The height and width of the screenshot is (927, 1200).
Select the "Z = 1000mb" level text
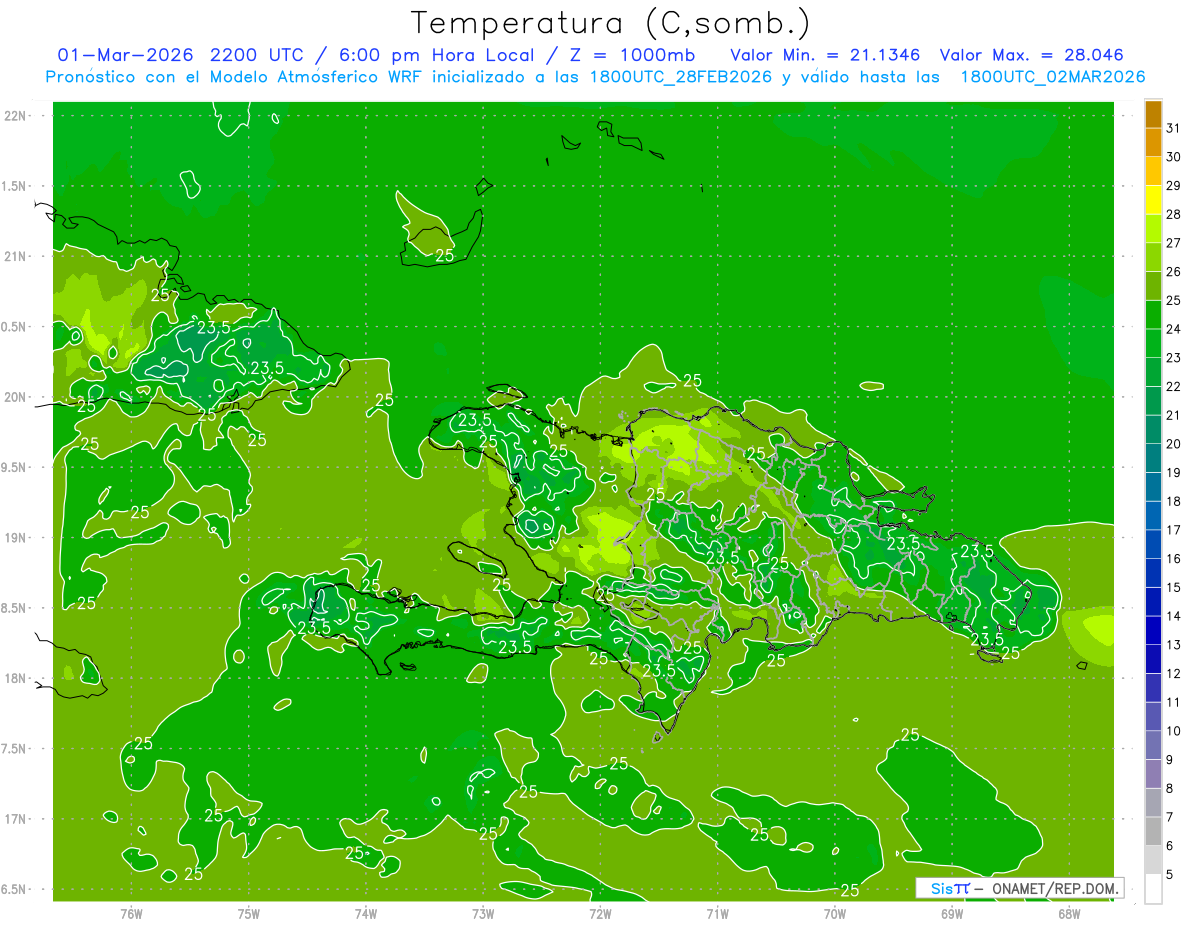coord(634,55)
